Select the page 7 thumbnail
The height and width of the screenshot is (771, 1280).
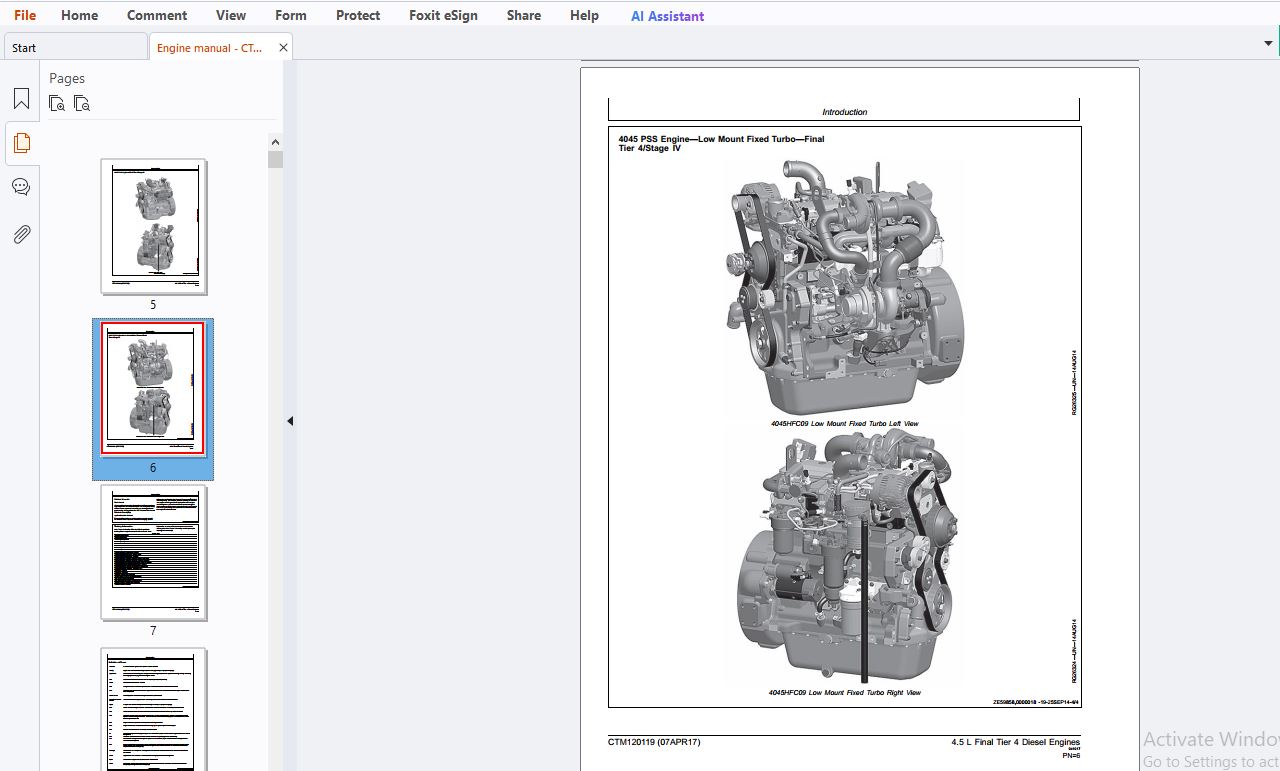[153, 553]
